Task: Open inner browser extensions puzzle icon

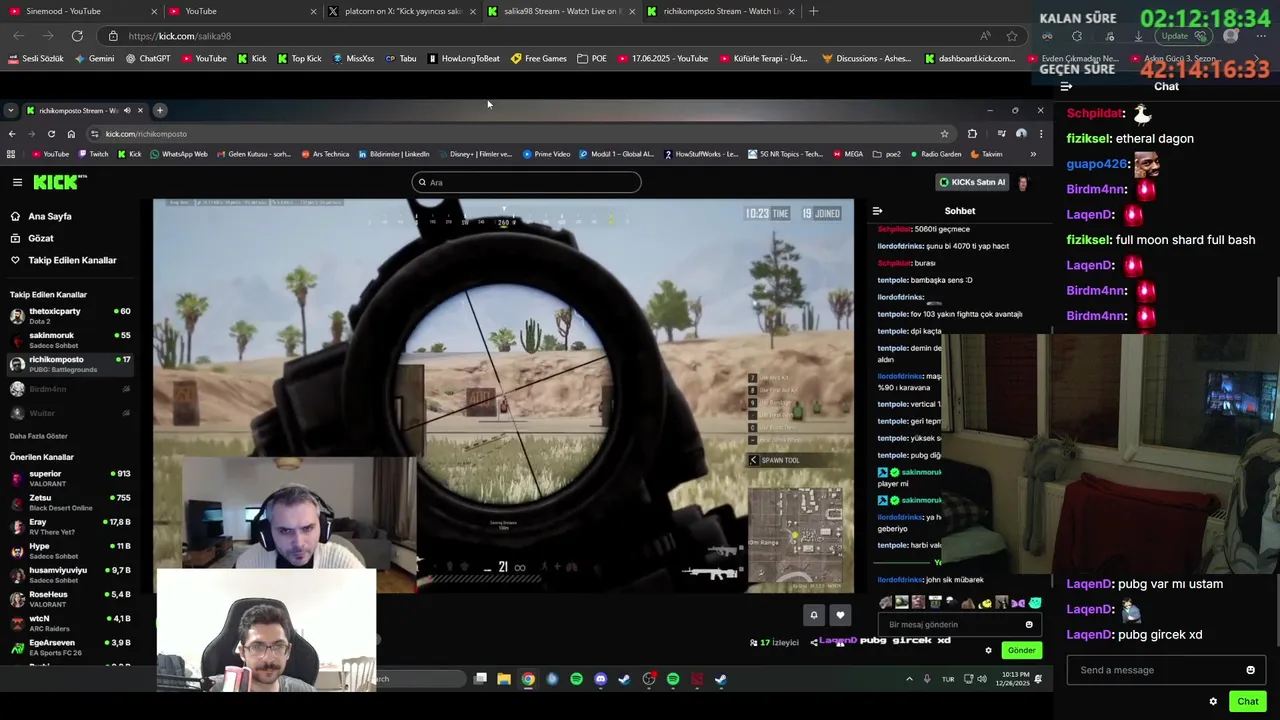Action: pyautogui.click(x=972, y=134)
